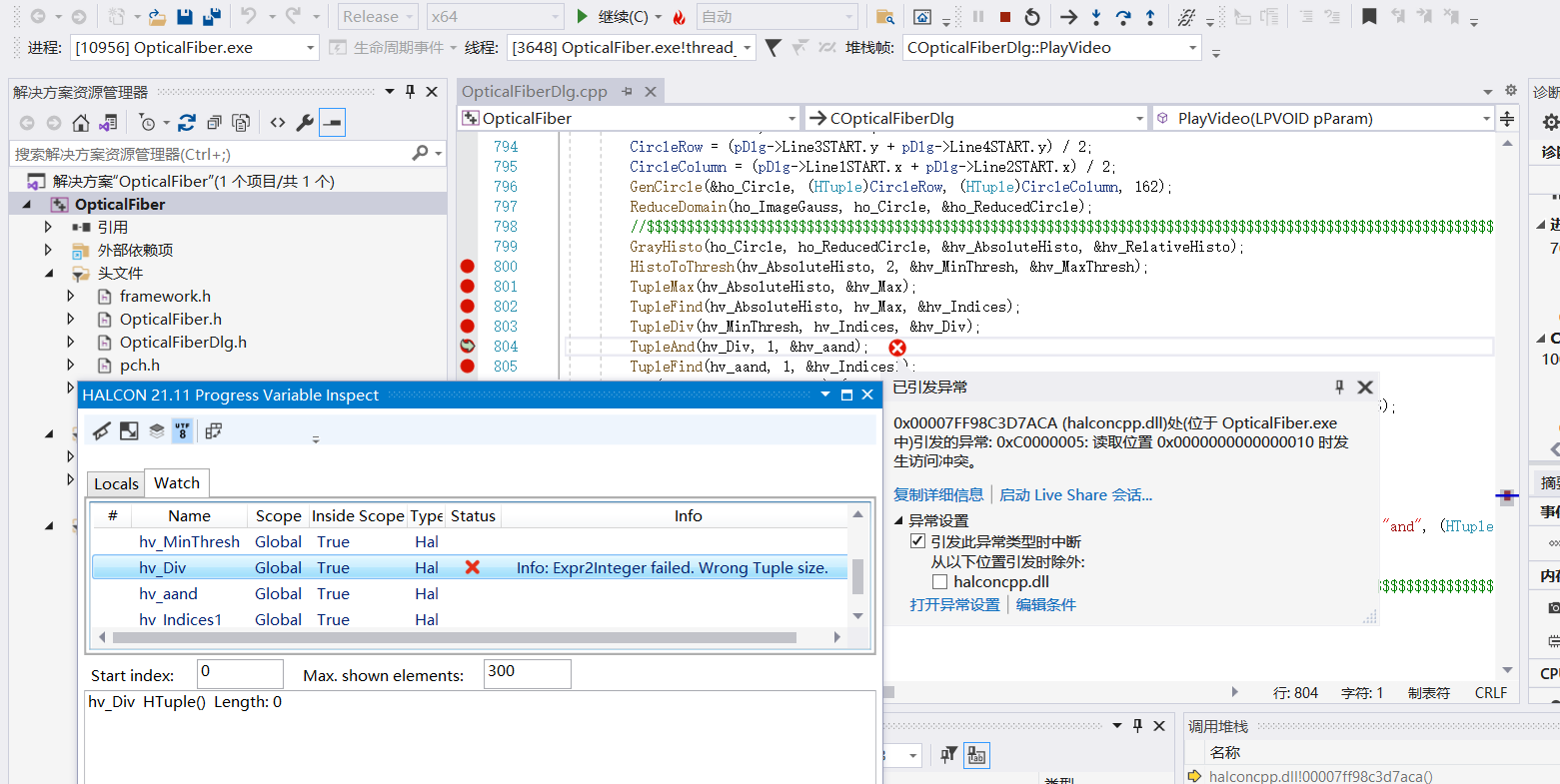The height and width of the screenshot is (784, 1560).
Task: Open the thread [3648] dropdown
Action: pyautogui.click(x=631, y=47)
